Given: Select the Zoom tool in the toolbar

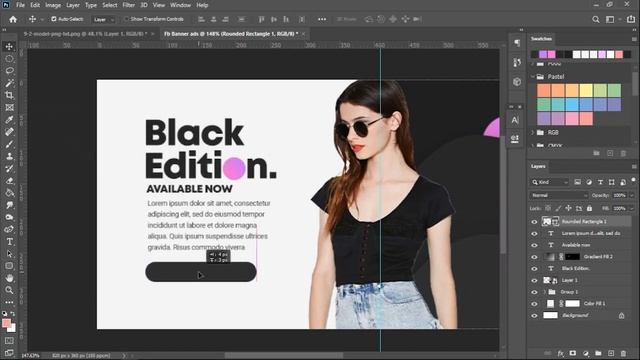Looking at the screenshot, I should [x=9, y=290].
